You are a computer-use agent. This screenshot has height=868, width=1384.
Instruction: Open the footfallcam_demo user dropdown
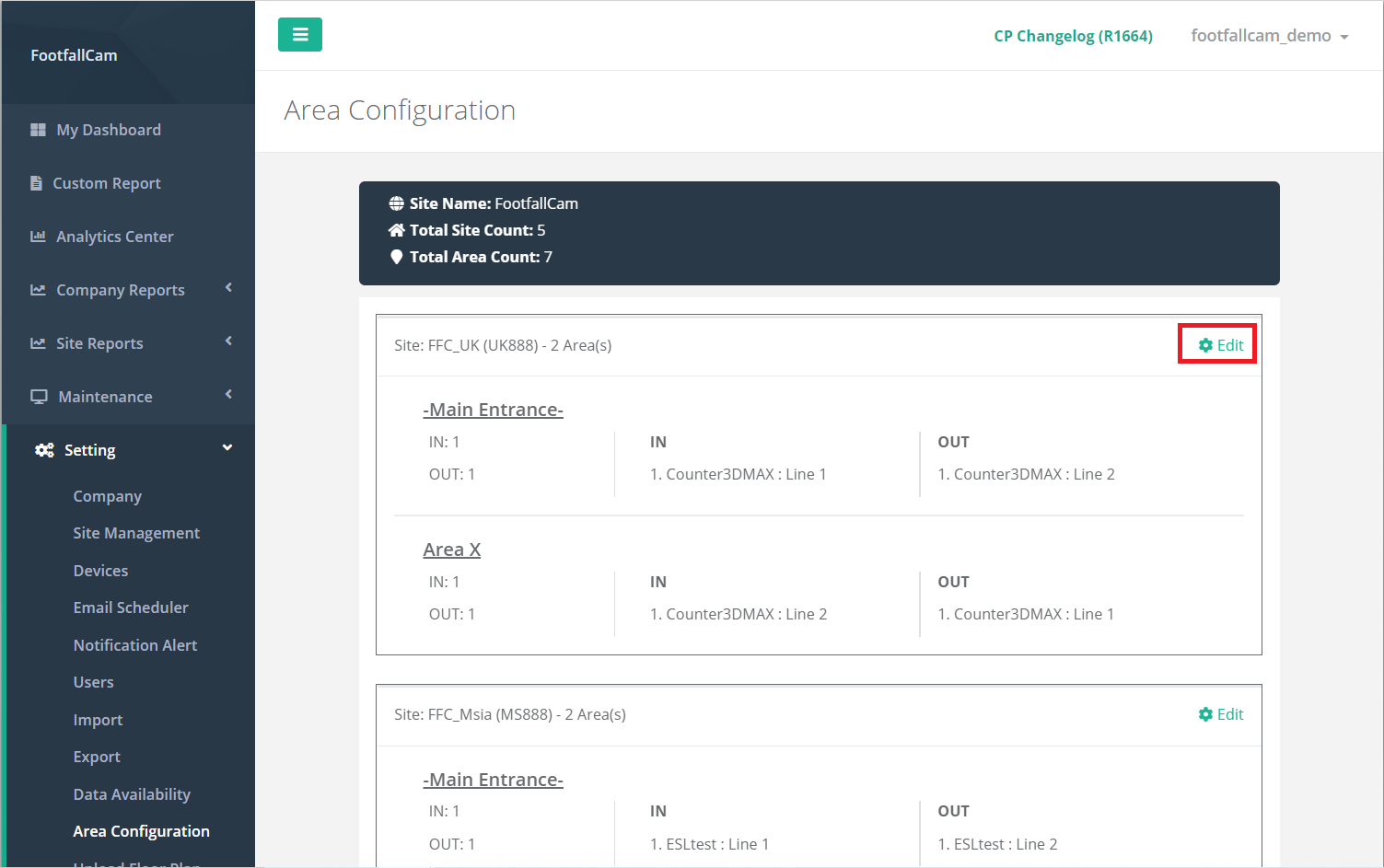tap(1269, 36)
